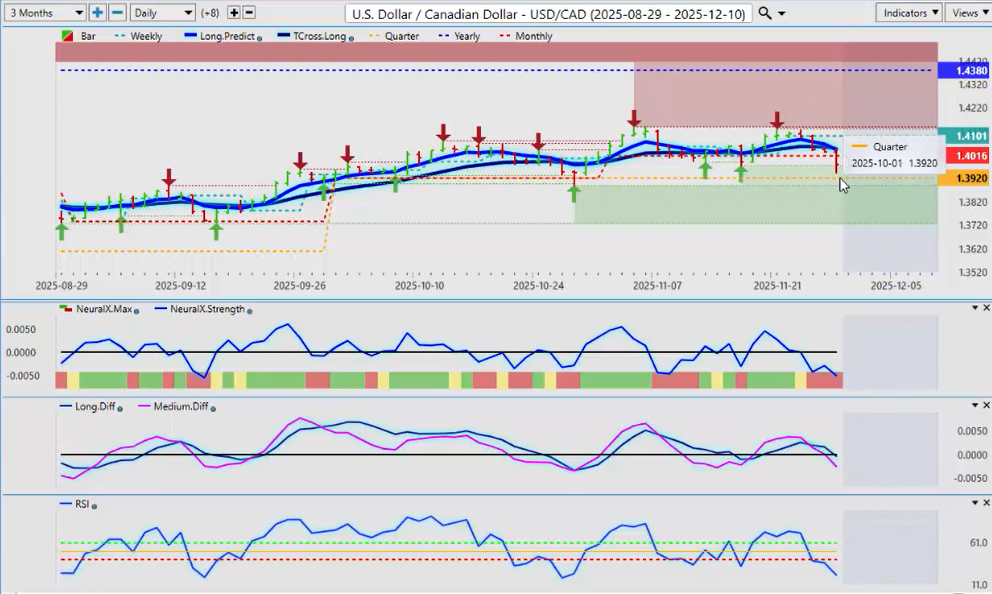Open the Views menu
The image size is (992, 594).
click(x=968, y=13)
